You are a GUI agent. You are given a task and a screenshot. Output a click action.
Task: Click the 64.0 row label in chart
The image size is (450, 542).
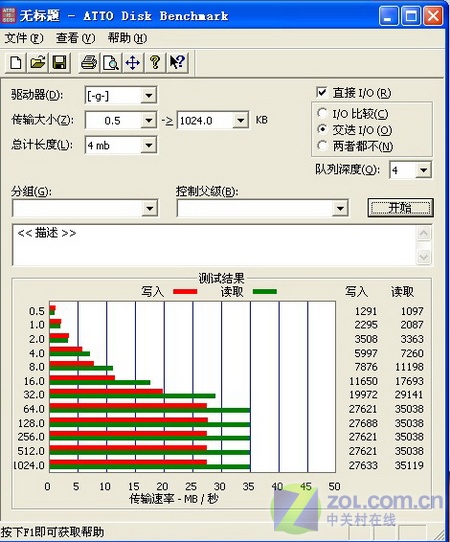point(34,409)
